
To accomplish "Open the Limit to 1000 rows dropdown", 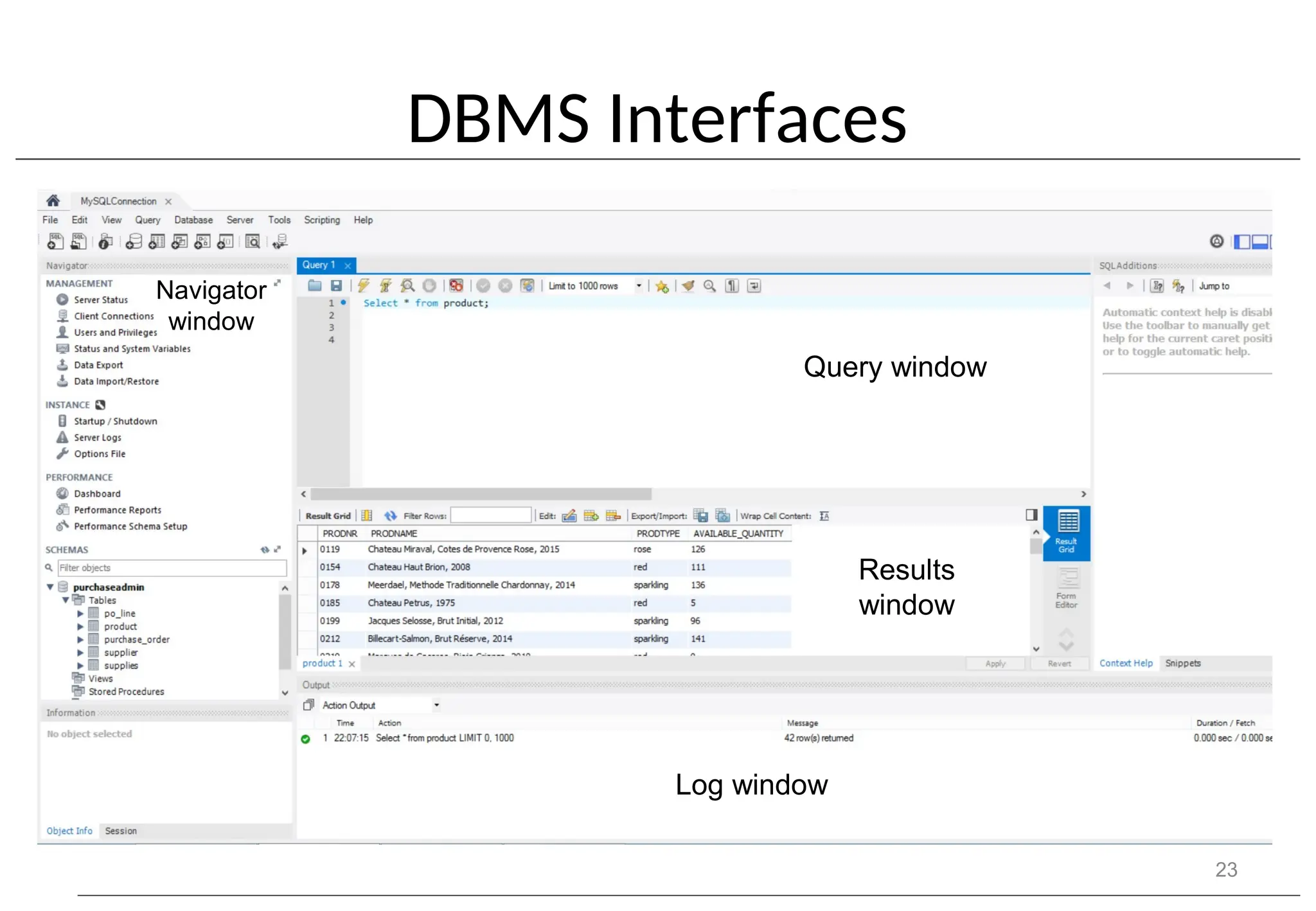I will click(639, 286).
